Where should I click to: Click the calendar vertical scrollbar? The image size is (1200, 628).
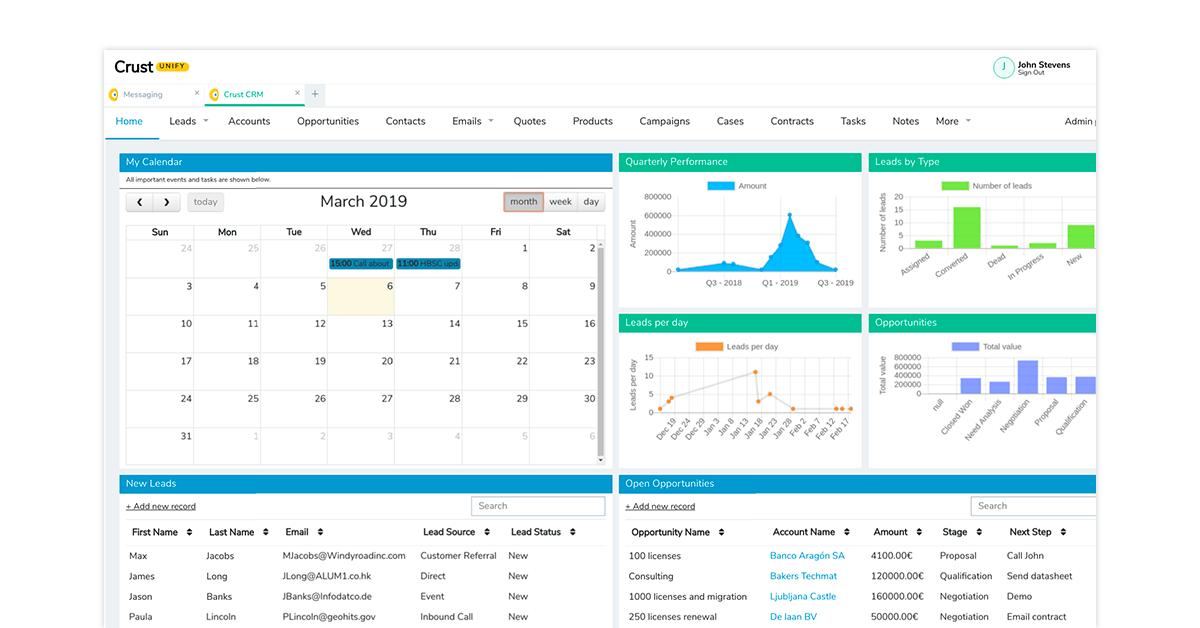point(600,353)
